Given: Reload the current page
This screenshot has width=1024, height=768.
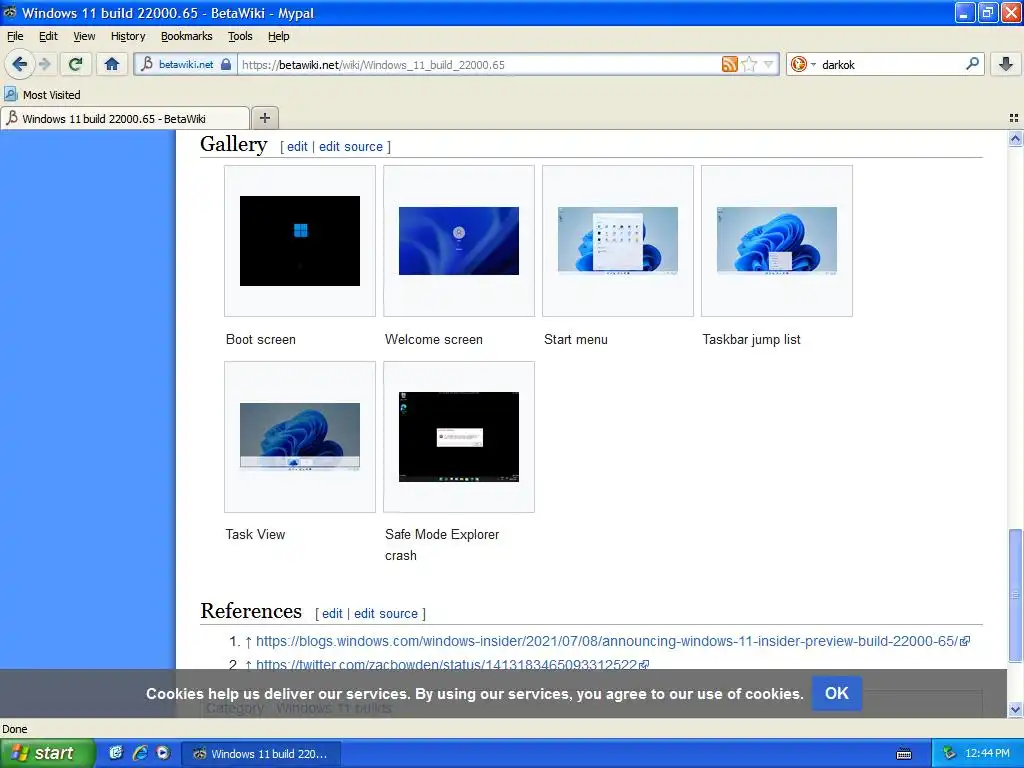Looking at the screenshot, I should click(75, 64).
